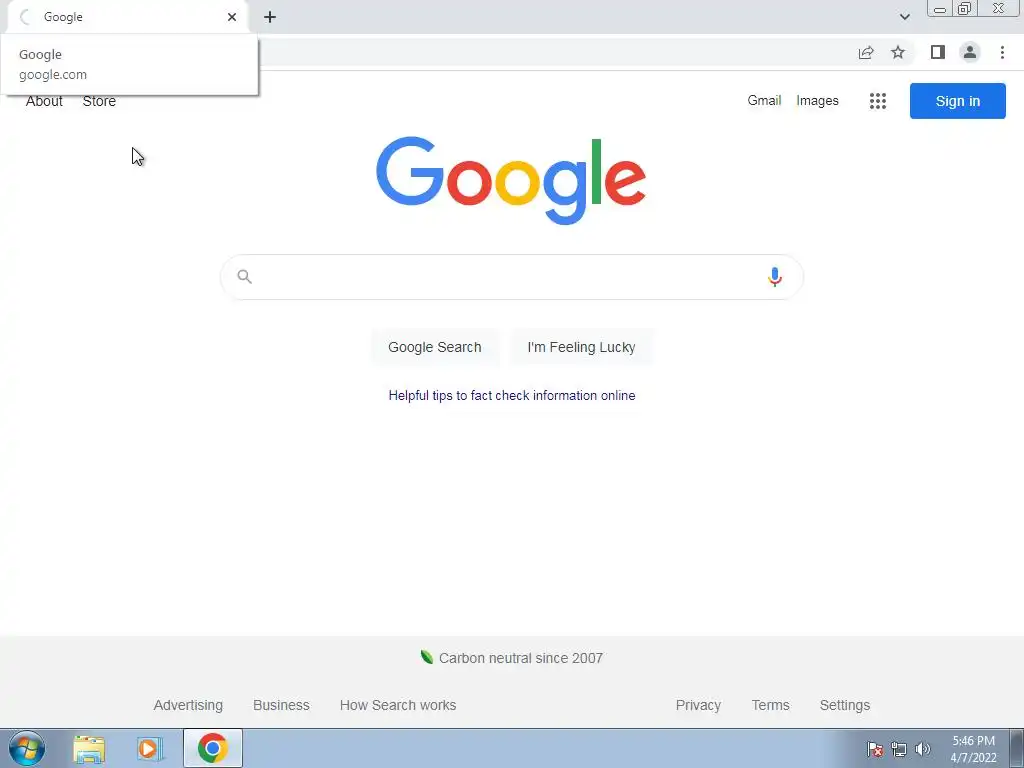Bookmark this page with the star icon
The width and height of the screenshot is (1024, 768).
[898, 52]
